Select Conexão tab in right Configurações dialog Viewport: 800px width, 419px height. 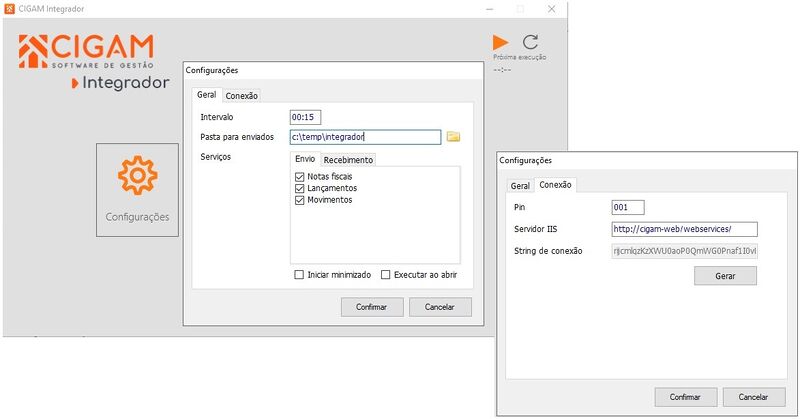[556, 185]
